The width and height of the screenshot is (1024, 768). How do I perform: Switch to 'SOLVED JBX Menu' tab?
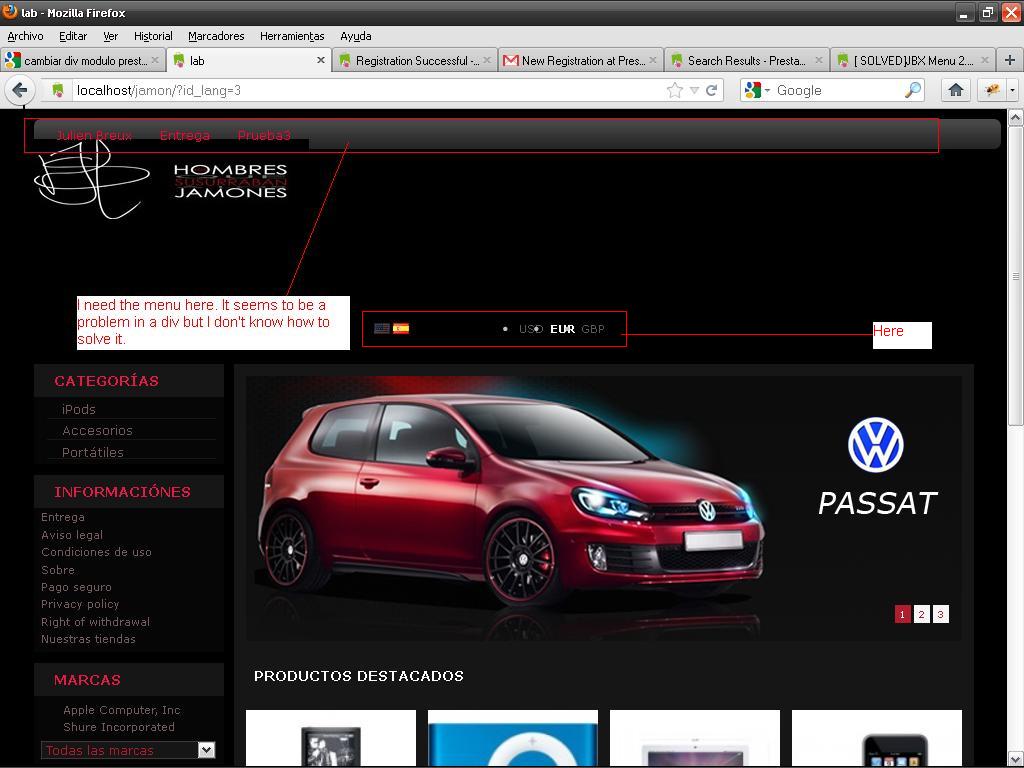(x=912, y=61)
